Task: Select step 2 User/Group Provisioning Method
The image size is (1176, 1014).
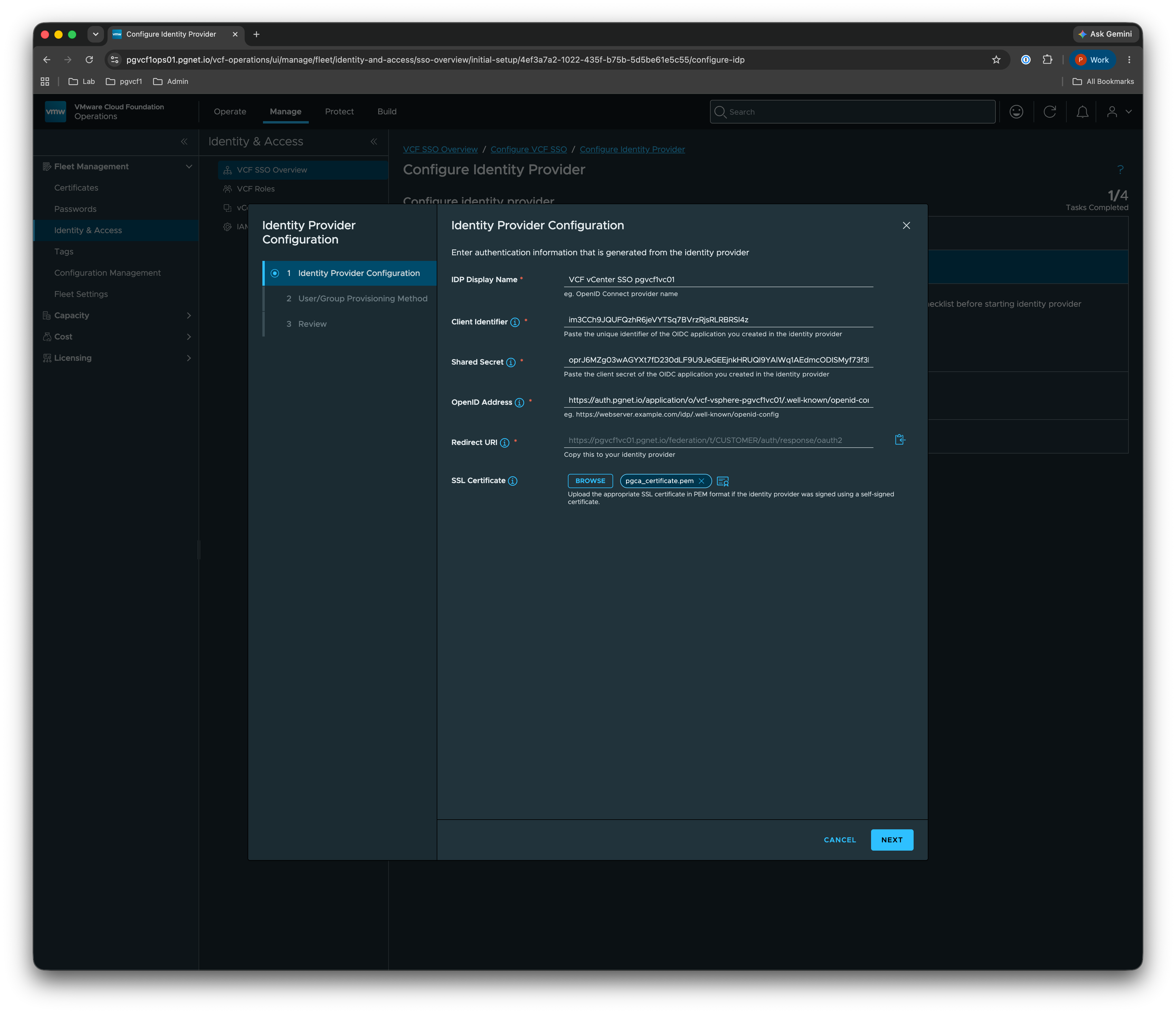Action: click(350, 299)
